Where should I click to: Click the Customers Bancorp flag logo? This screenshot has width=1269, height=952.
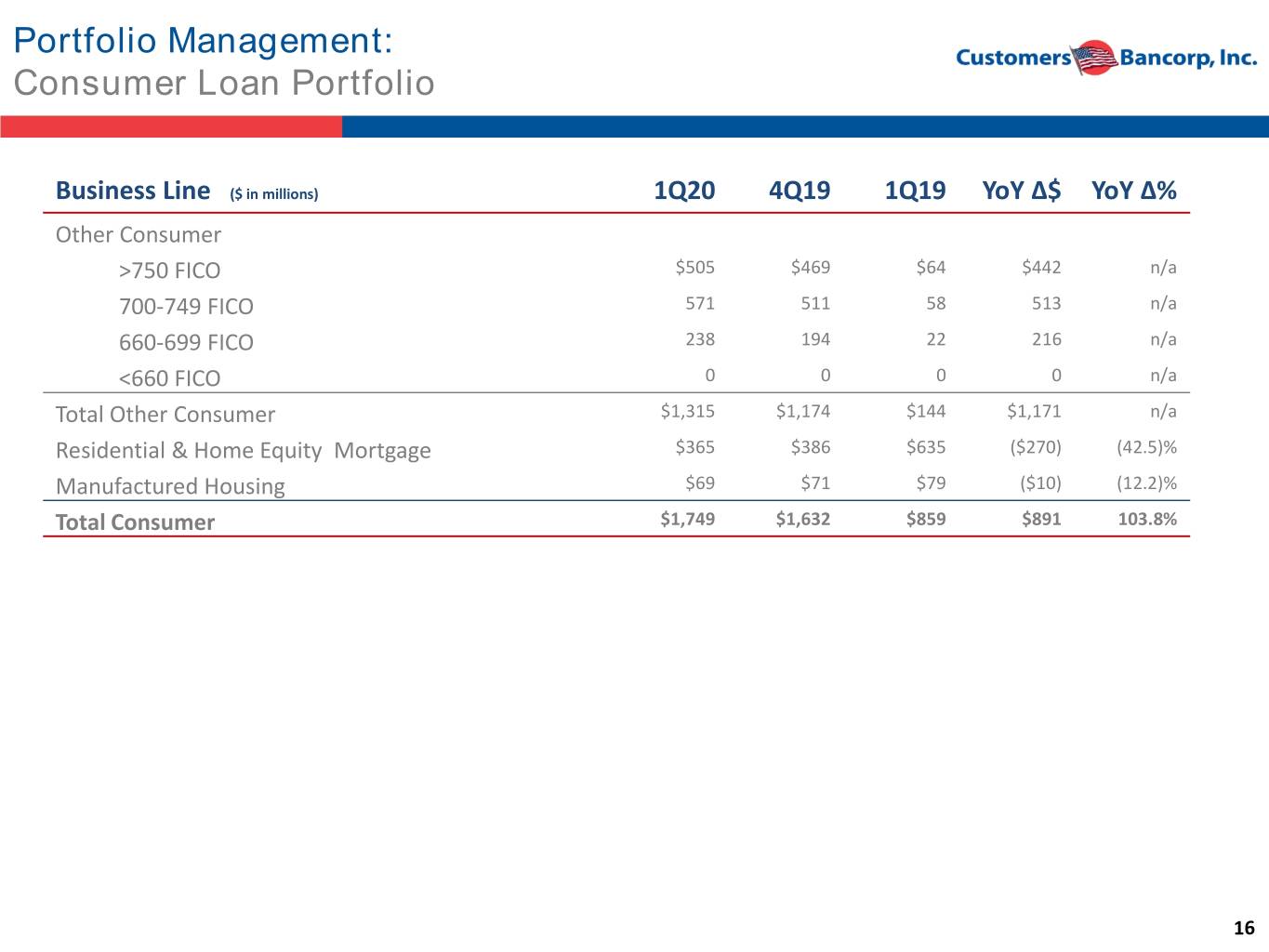tap(1093, 58)
